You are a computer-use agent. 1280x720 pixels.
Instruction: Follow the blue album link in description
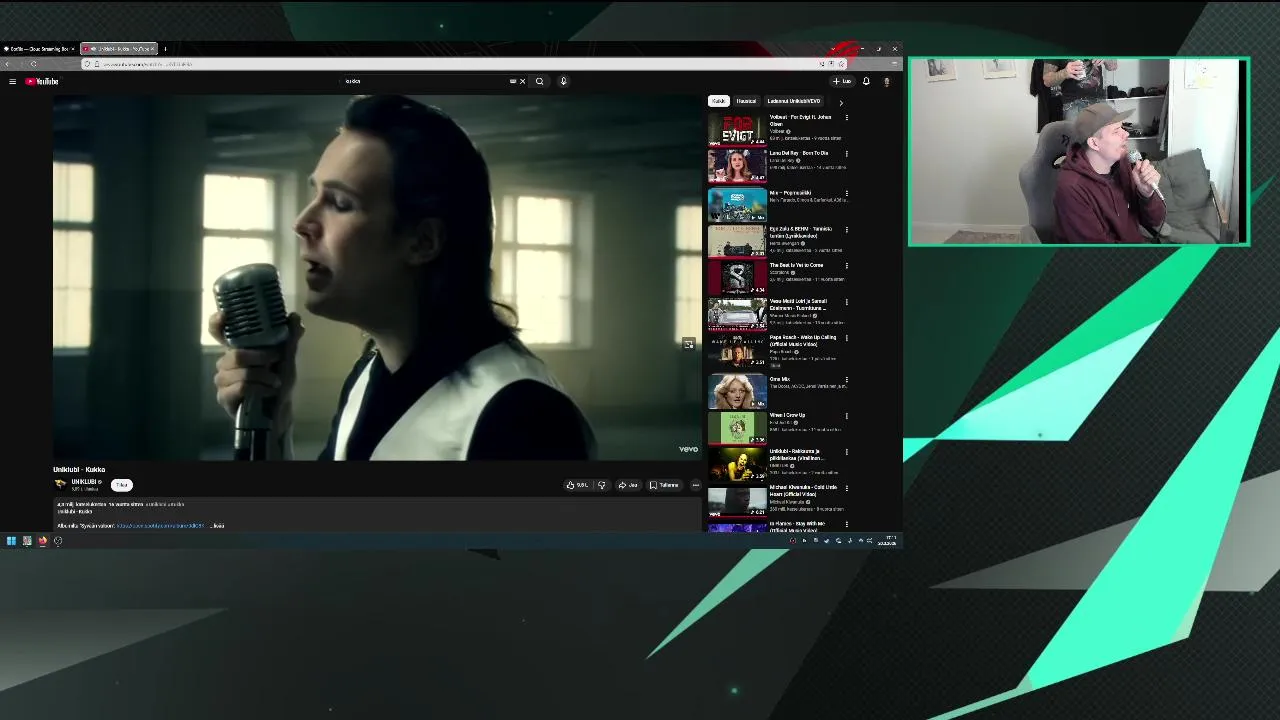[x=160, y=526]
